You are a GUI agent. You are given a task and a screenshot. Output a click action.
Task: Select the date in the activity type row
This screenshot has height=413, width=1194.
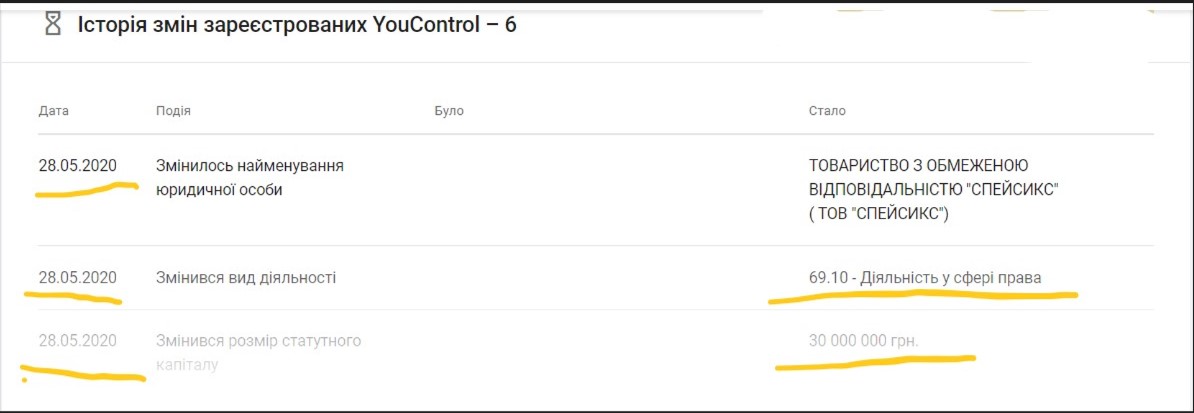coord(78,277)
